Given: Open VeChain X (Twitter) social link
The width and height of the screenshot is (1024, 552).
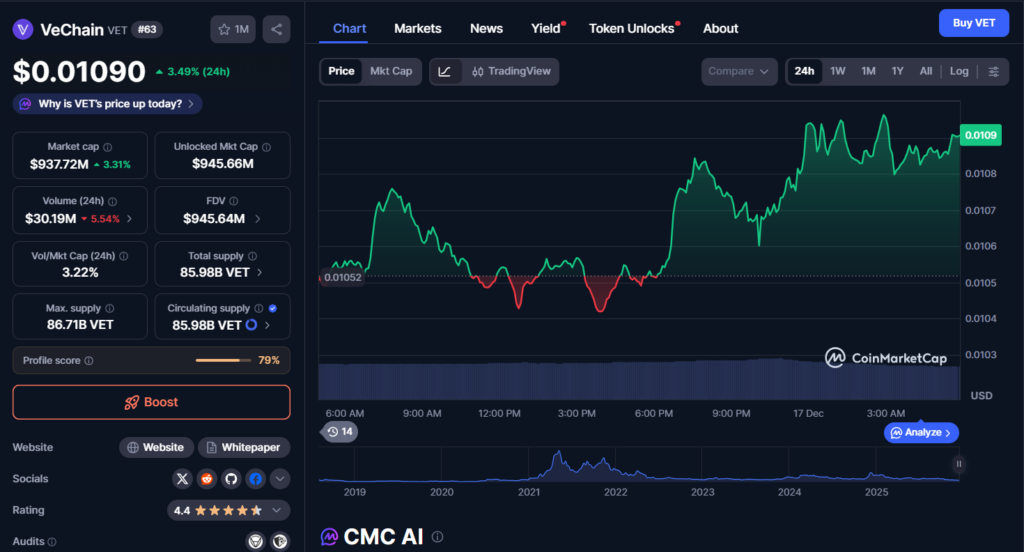Looking at the screenshot, I should [182, 479].
